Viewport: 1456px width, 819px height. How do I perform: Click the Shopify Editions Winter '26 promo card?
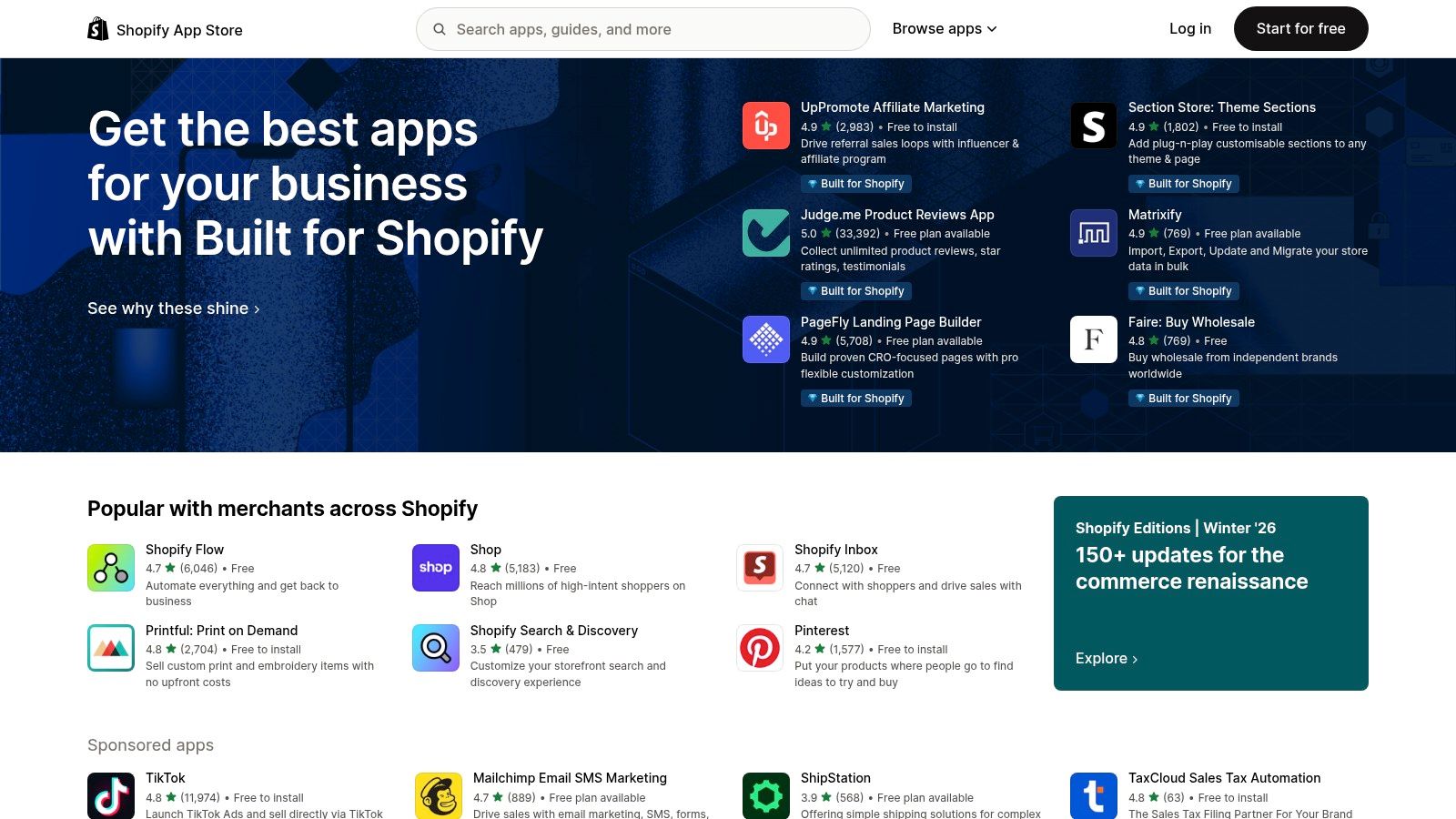[x=1210, y=591]
